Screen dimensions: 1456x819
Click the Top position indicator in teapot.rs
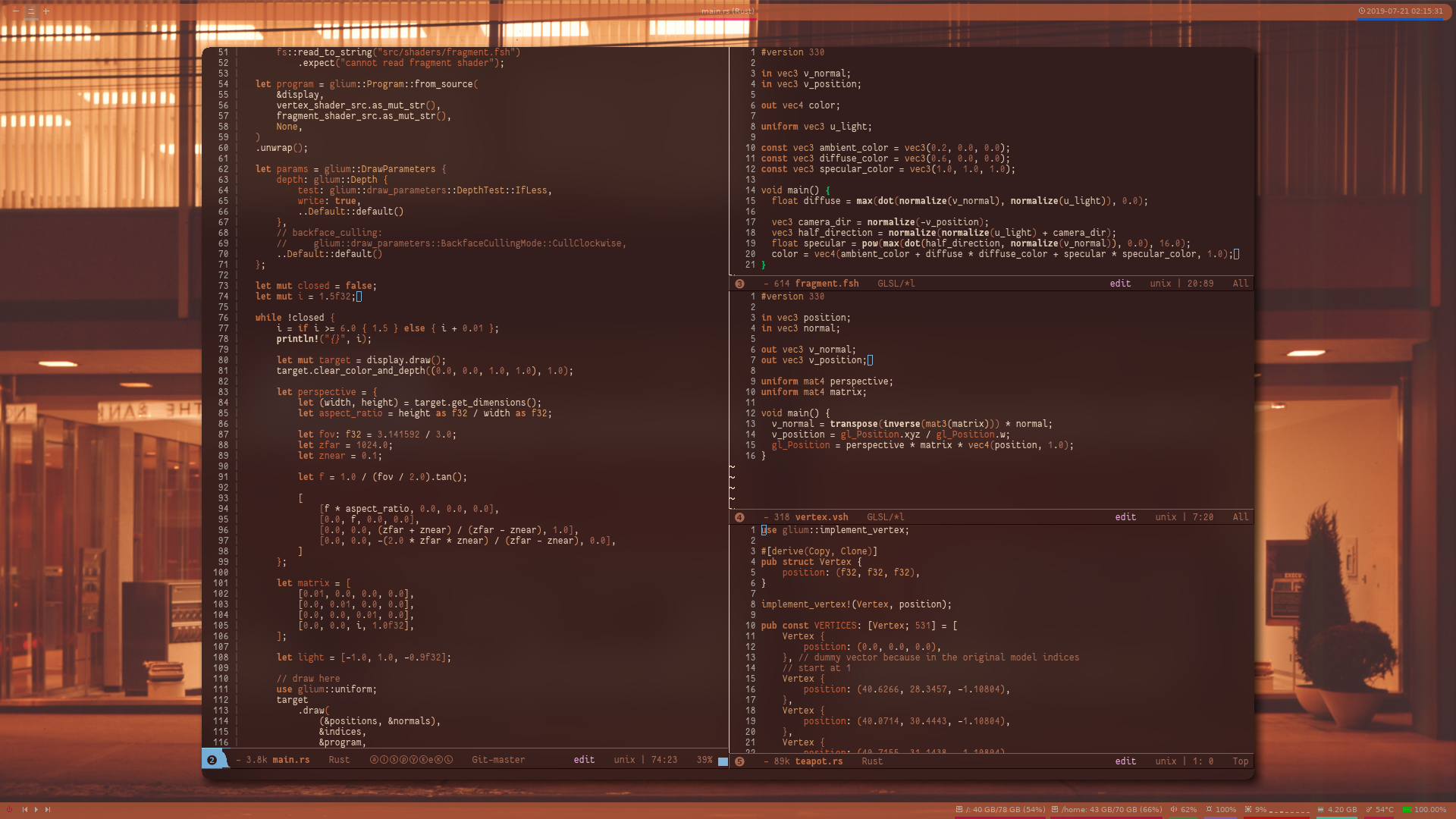(1239, 761)
